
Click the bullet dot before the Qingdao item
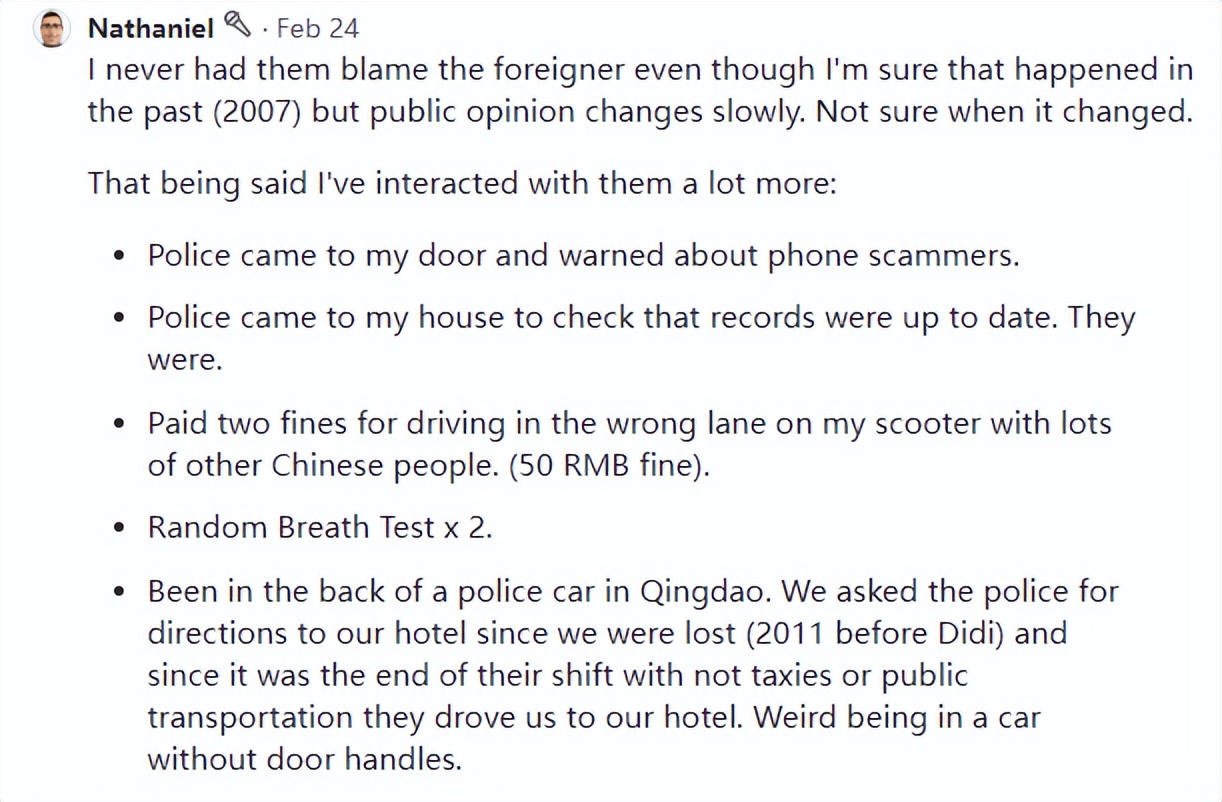pos(120,592)
